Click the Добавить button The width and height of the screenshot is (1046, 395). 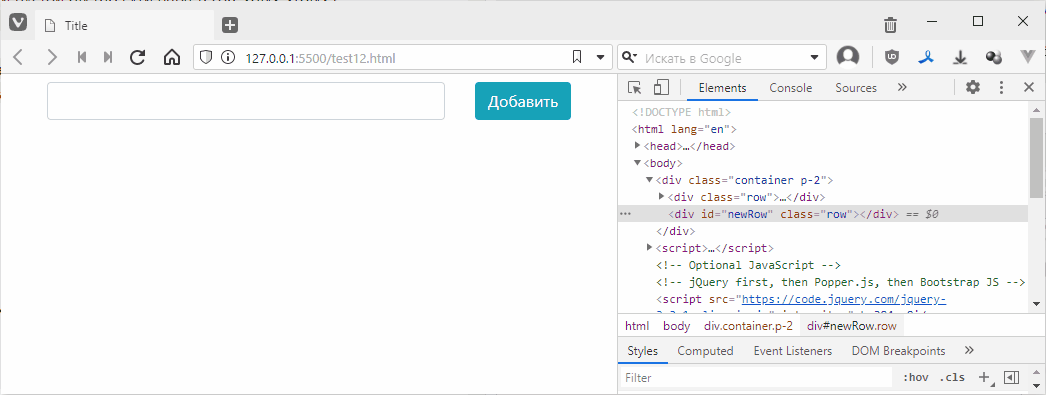point(523,101)
